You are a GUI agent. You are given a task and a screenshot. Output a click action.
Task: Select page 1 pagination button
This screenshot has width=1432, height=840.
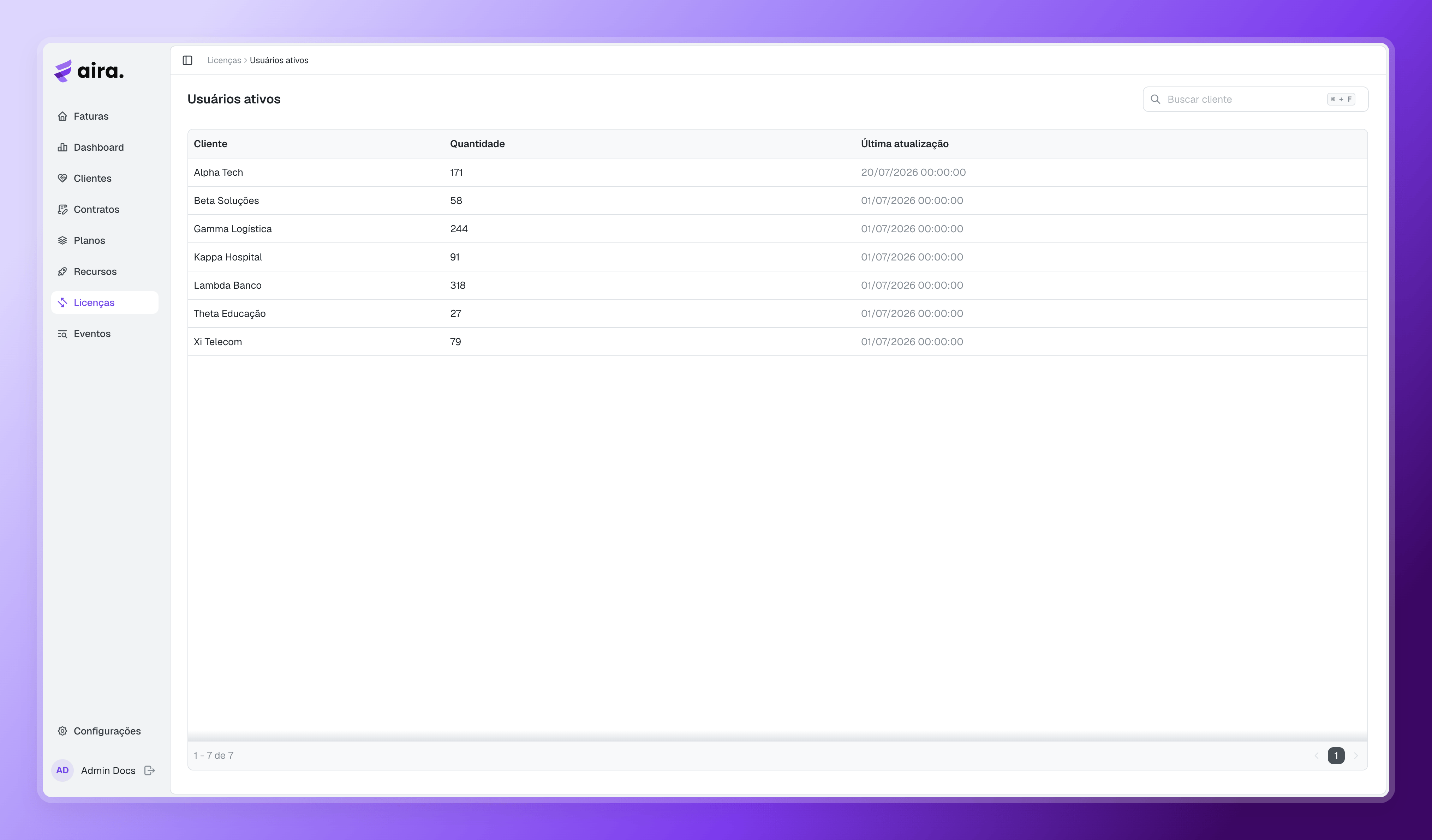pyautogui.click(x=1336, y=755)
